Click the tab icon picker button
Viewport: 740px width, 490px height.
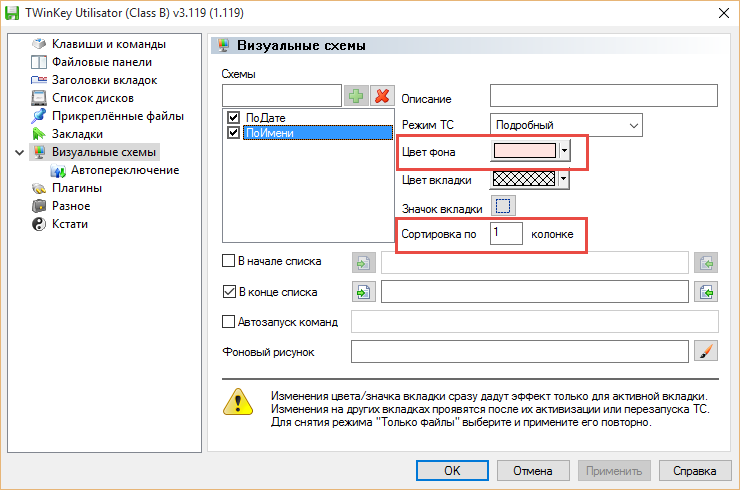(503, 206)
